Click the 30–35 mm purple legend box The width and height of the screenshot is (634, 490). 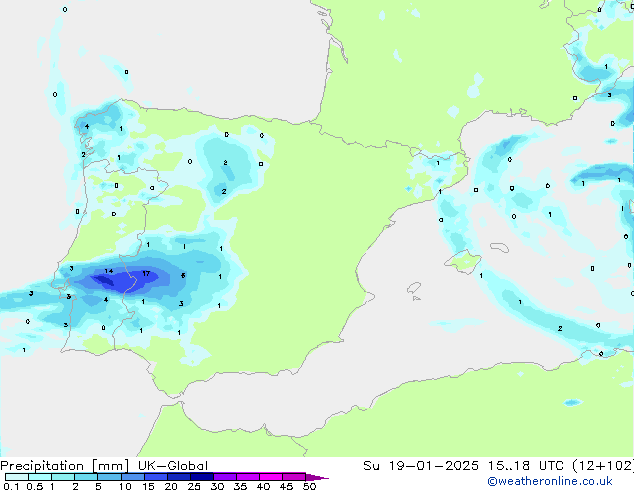pos(225,477)
